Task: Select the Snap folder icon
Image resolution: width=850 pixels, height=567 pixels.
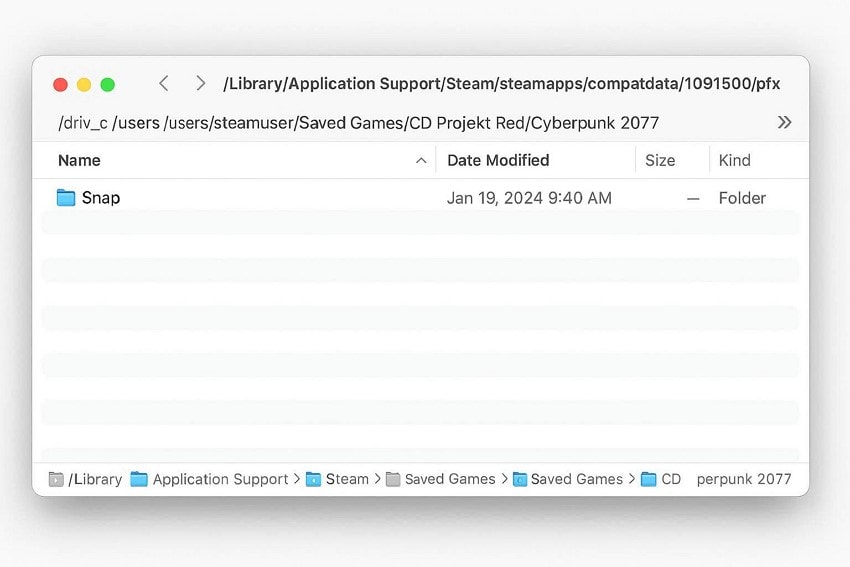Action: (x=66, y=198)
